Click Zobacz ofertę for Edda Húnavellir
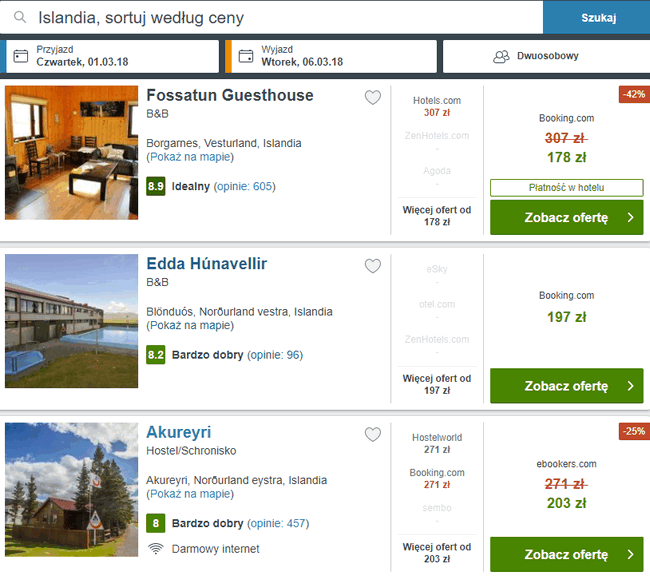 coord(566,386)
